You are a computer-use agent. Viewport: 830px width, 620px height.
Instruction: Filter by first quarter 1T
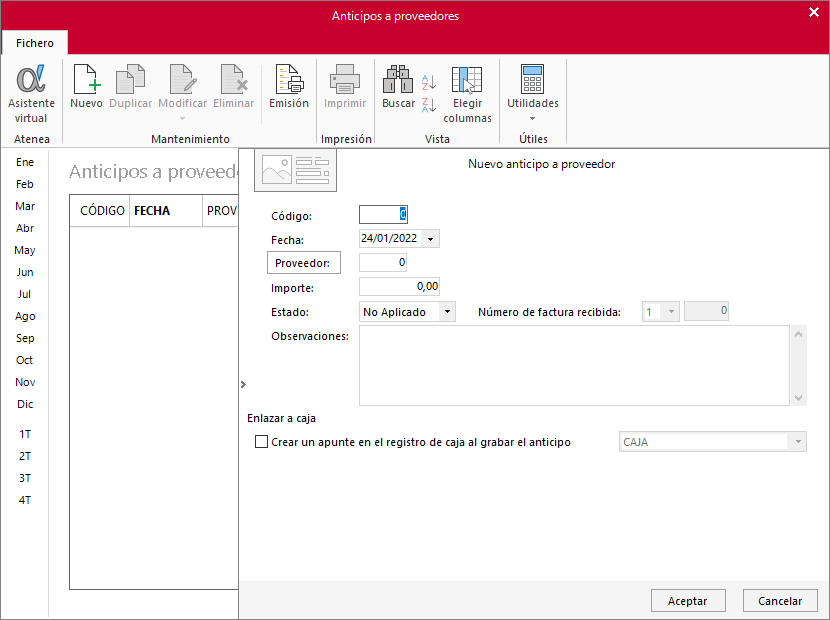click(25, 434)
